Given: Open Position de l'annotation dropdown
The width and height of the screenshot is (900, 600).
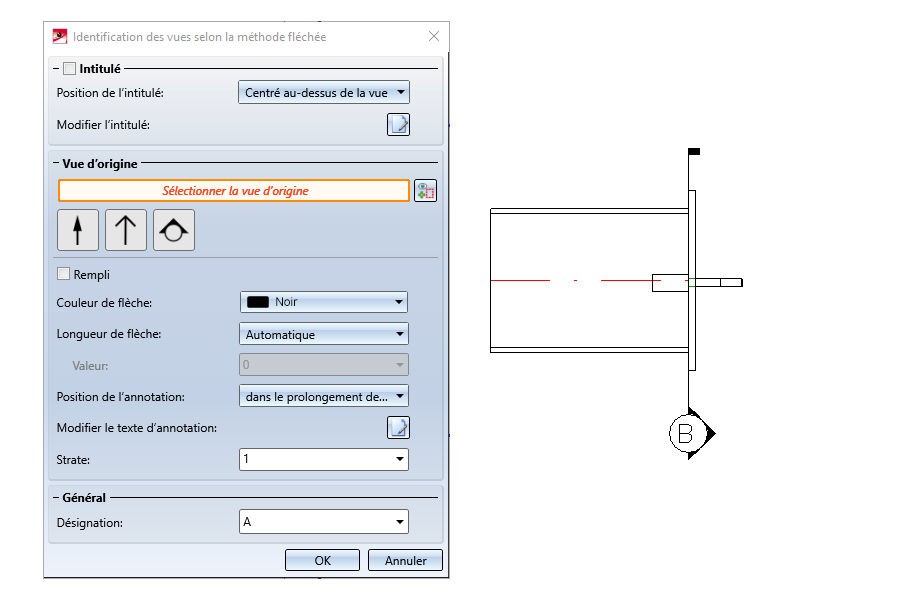Looking at the screenshot, I should pyautogui.click(x=324, y=396).
